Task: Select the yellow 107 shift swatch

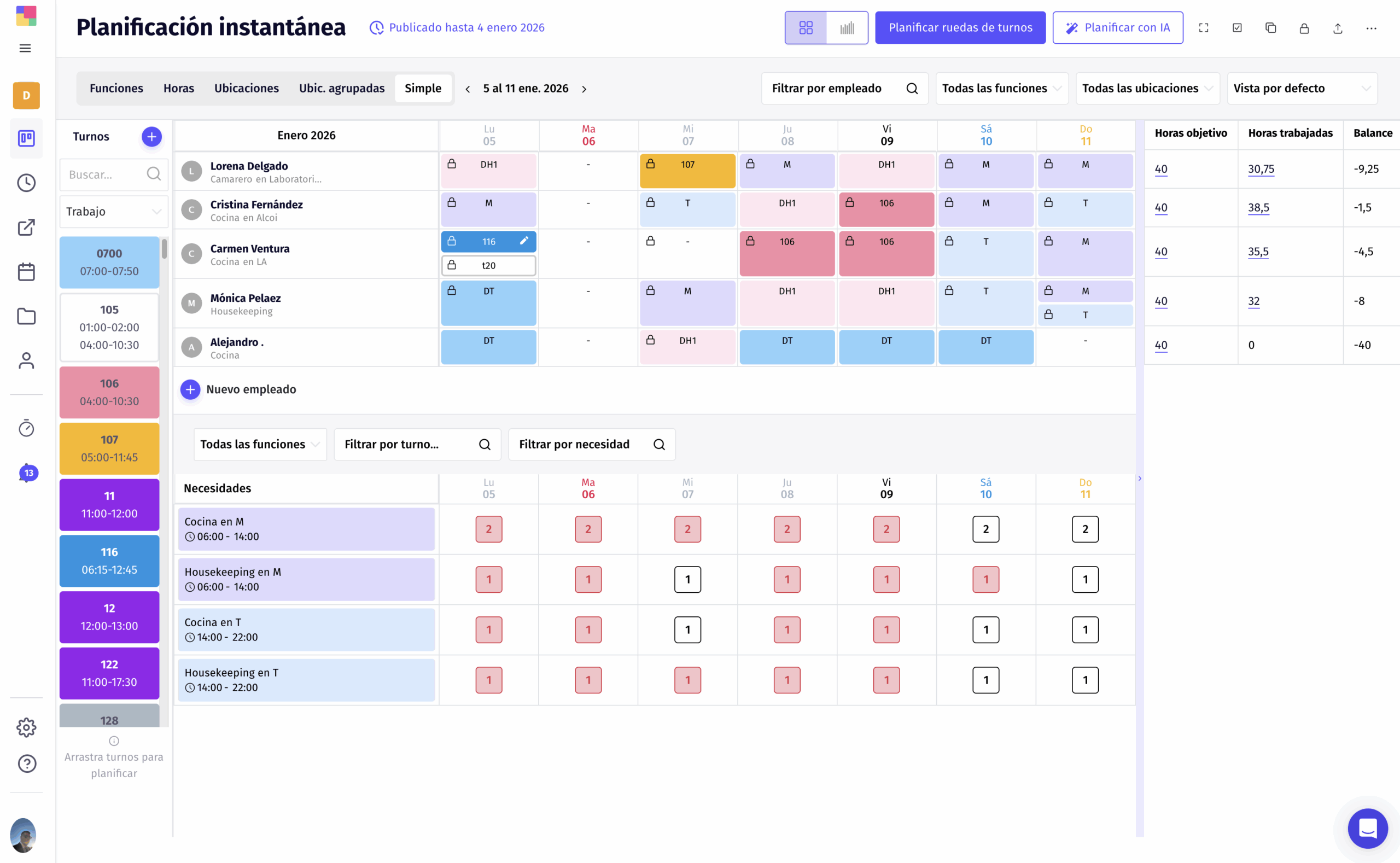Action: coord(109,448)
